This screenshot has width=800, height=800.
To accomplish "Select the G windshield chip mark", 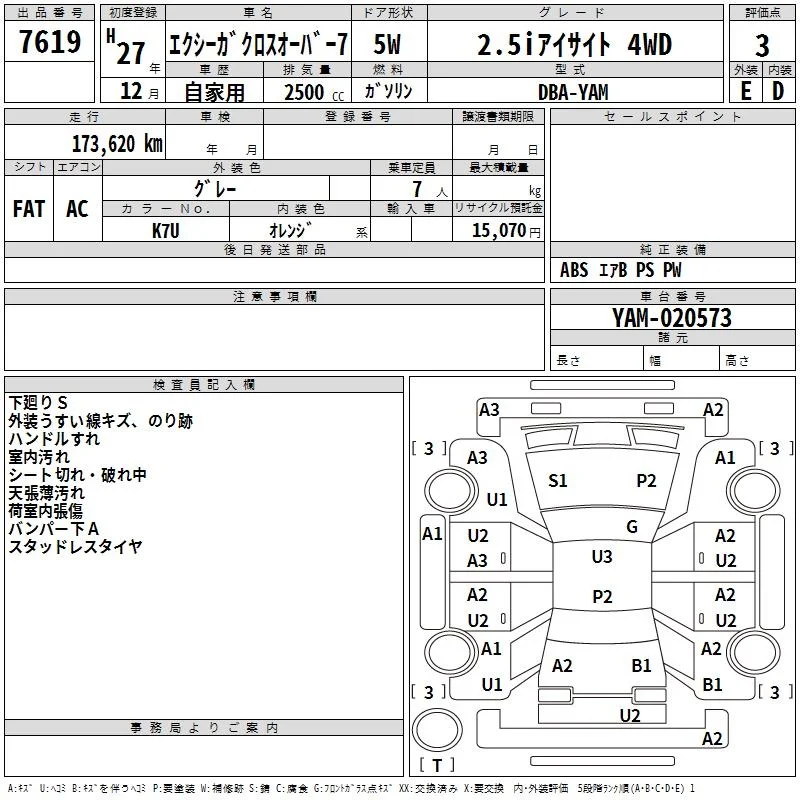I will [x=632, y=527].
